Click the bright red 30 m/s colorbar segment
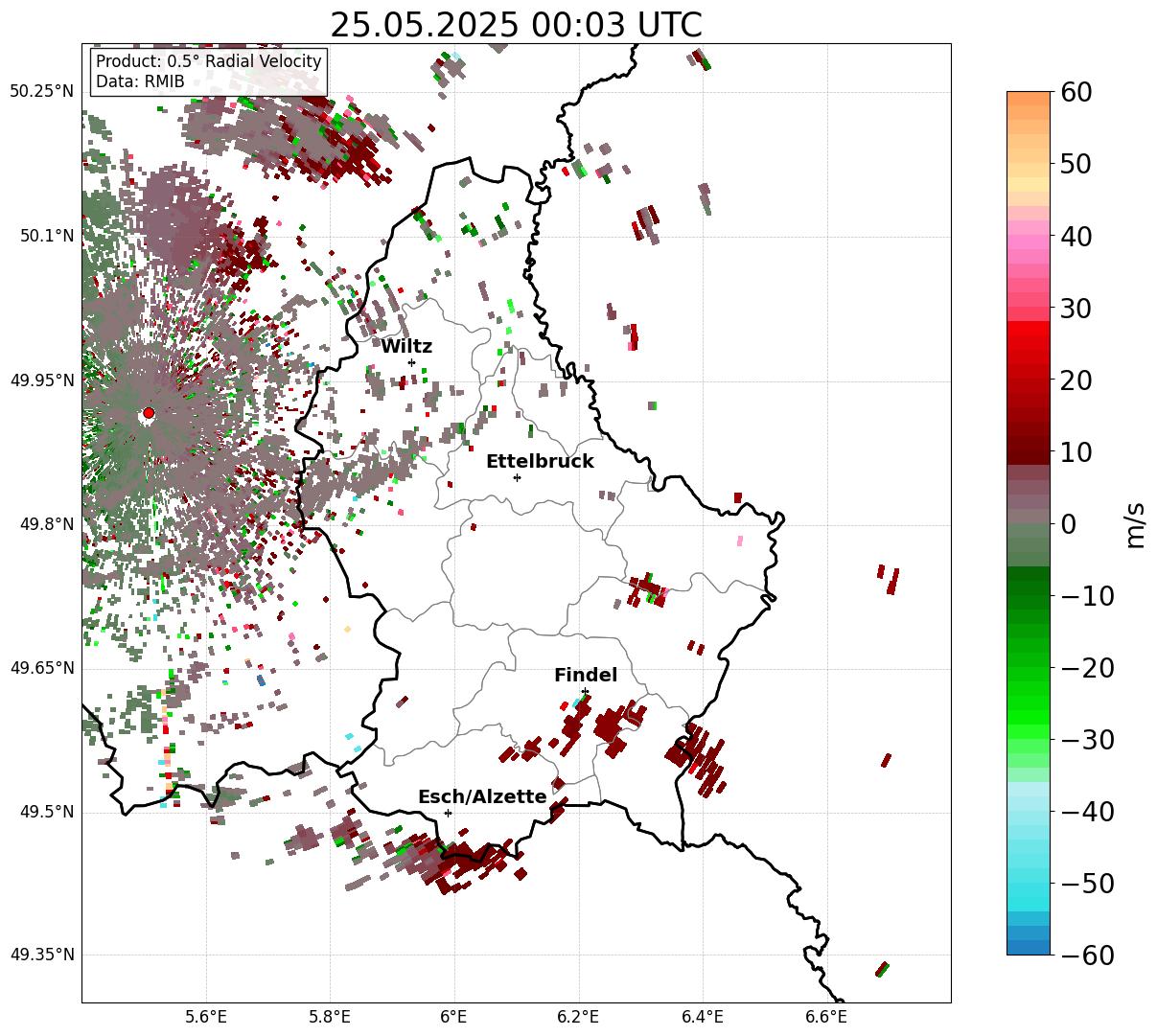 (1029, 328)
